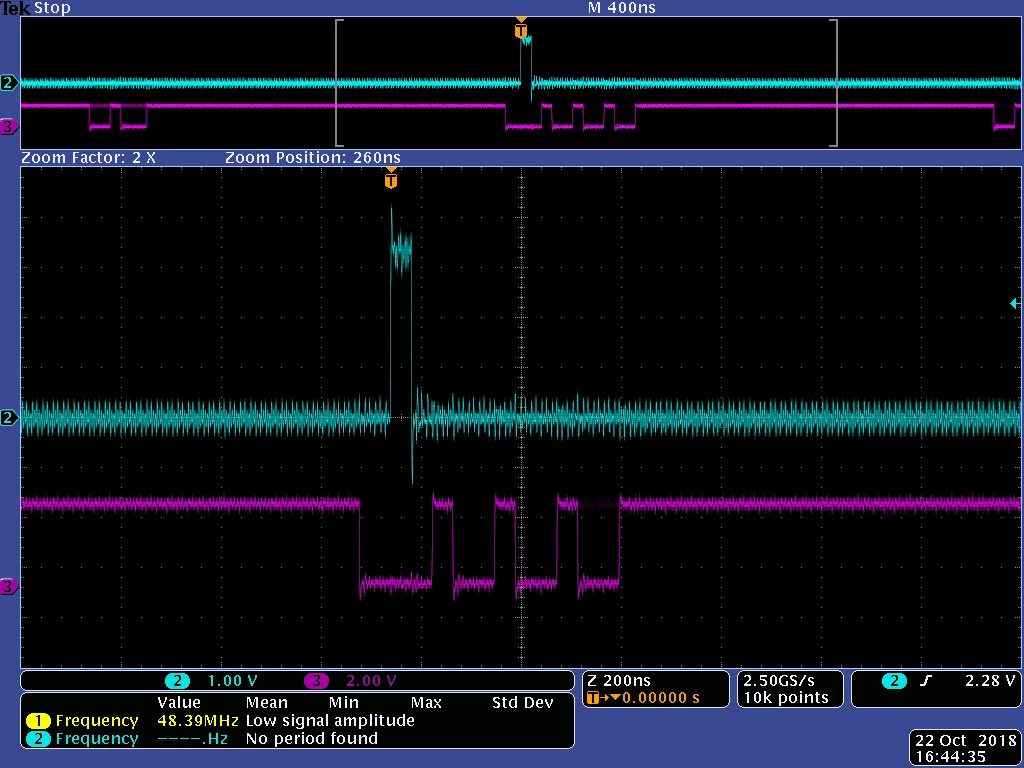Click the 48.39MHz frequency value
The width and height of the screenshot is (1024, 768).
pos(198,720)
